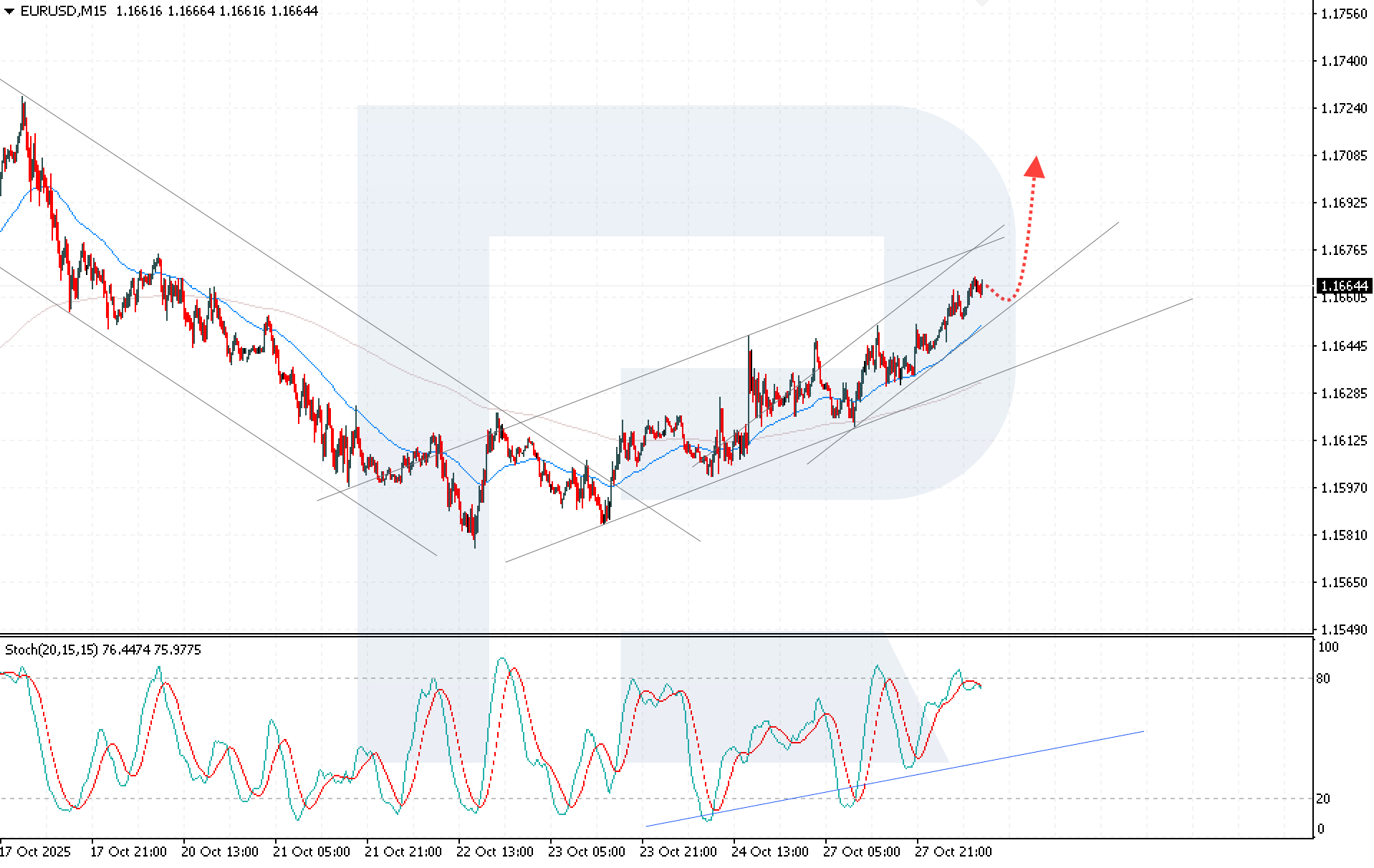Click the close value 1.16644 in chart header
This screenshot has height=868, width=1374.
[x=294, y=11]
